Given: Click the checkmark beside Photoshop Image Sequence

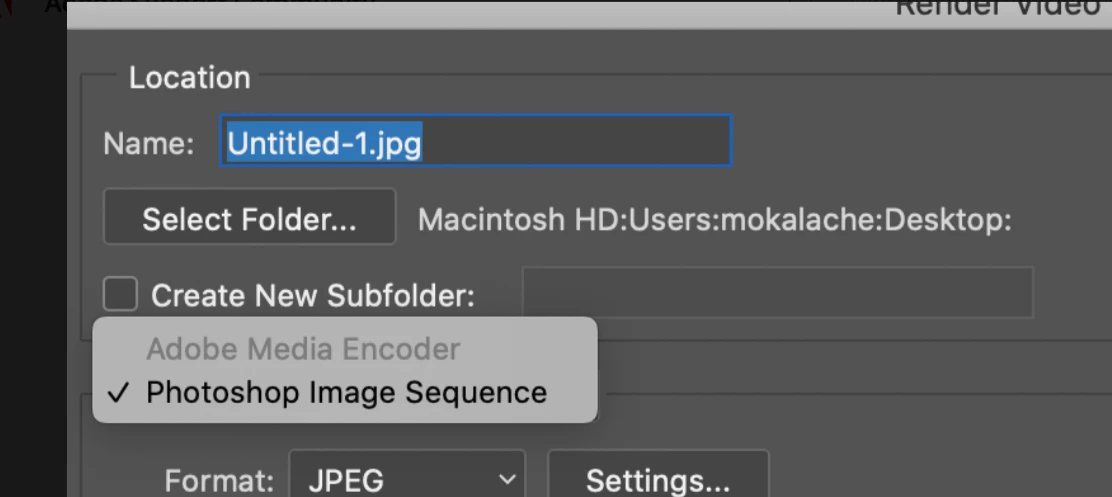Looking at the screenshot, I should coord(117,393).
